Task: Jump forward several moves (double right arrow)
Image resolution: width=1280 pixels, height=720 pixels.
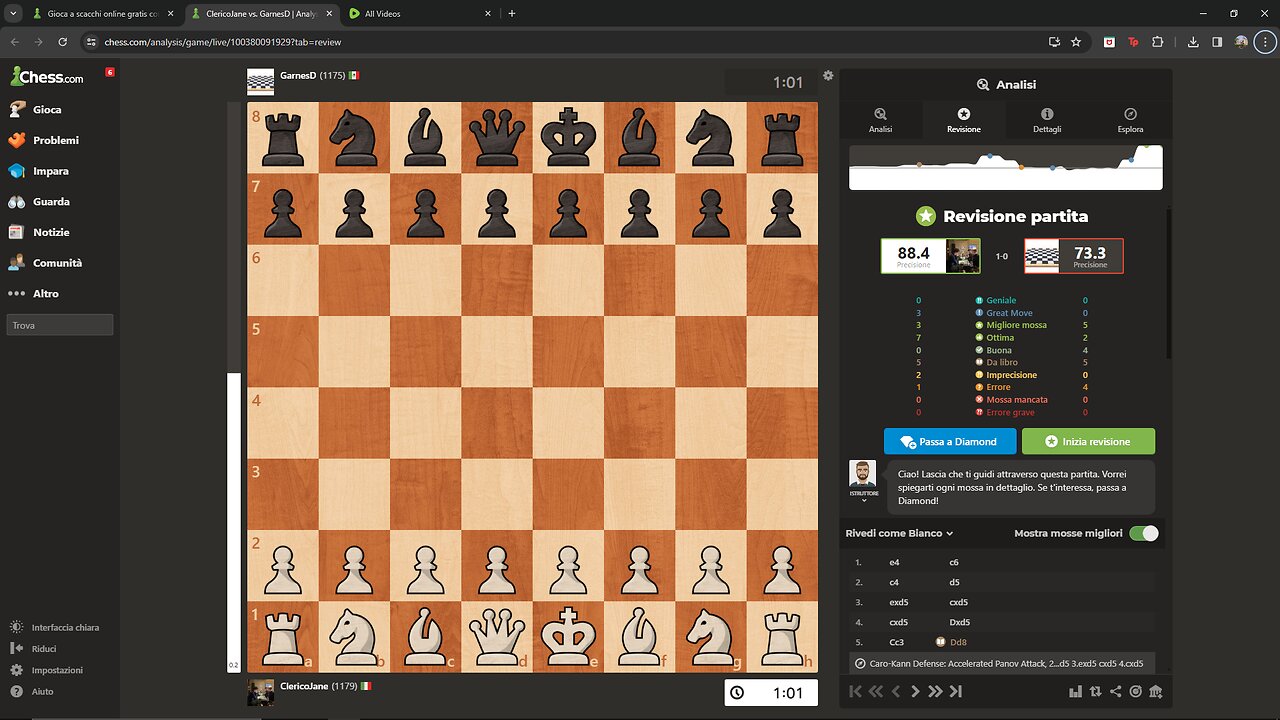Action: pyautogui.click(x=935, y=691)
